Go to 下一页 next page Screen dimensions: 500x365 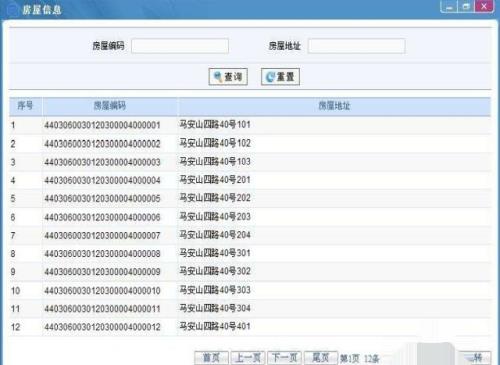284,358
